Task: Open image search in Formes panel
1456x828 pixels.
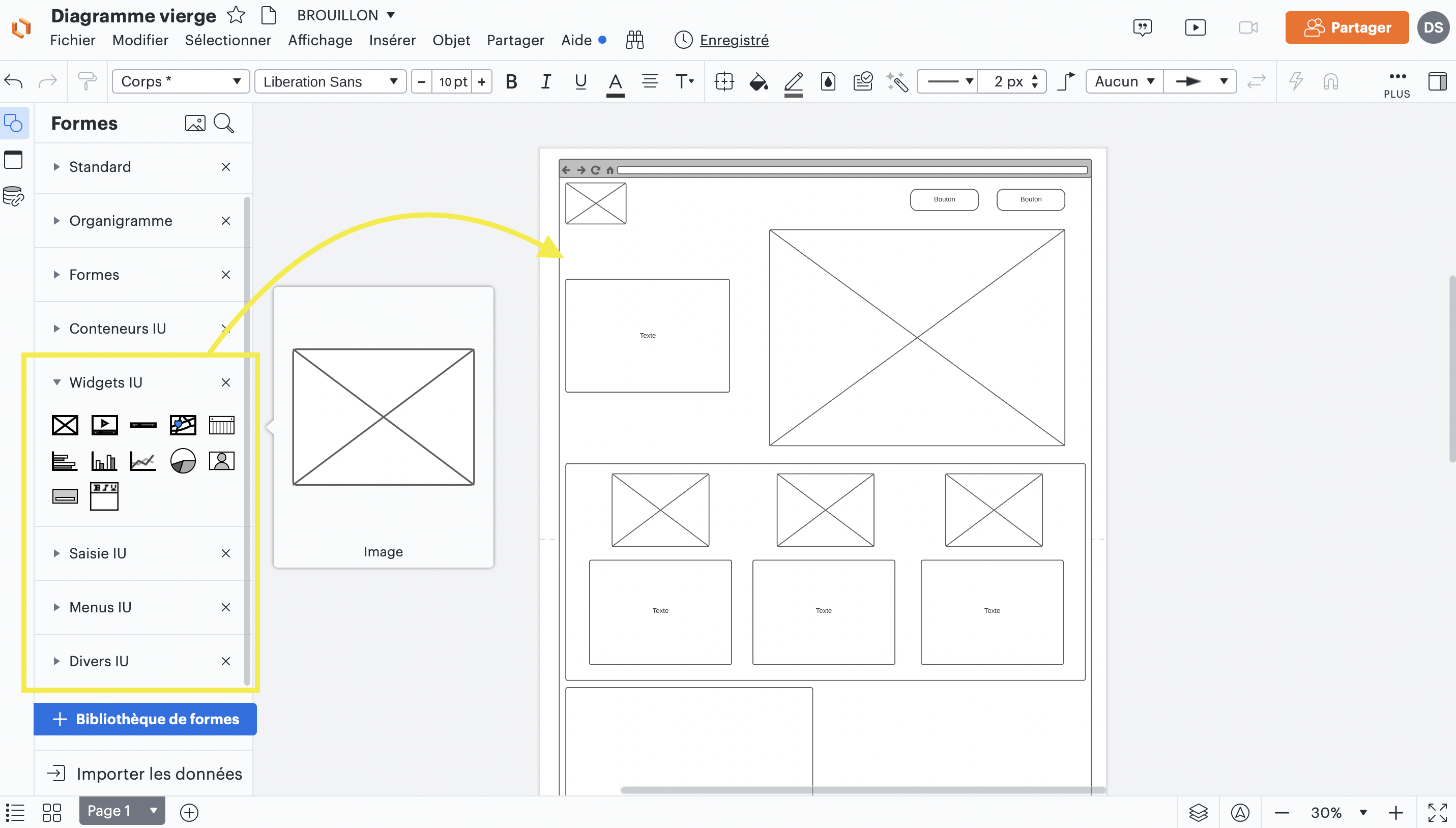Action: (x=195, y=124)
